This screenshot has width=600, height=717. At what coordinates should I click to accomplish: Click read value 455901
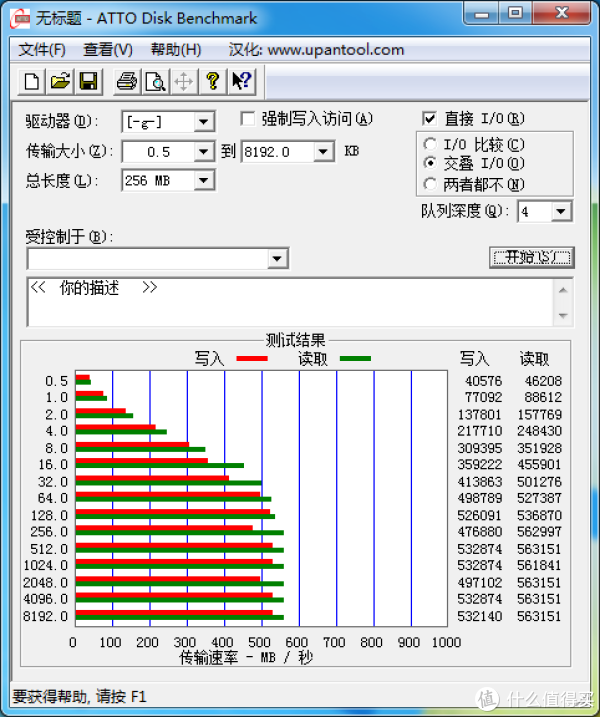[x=540, y=464]
